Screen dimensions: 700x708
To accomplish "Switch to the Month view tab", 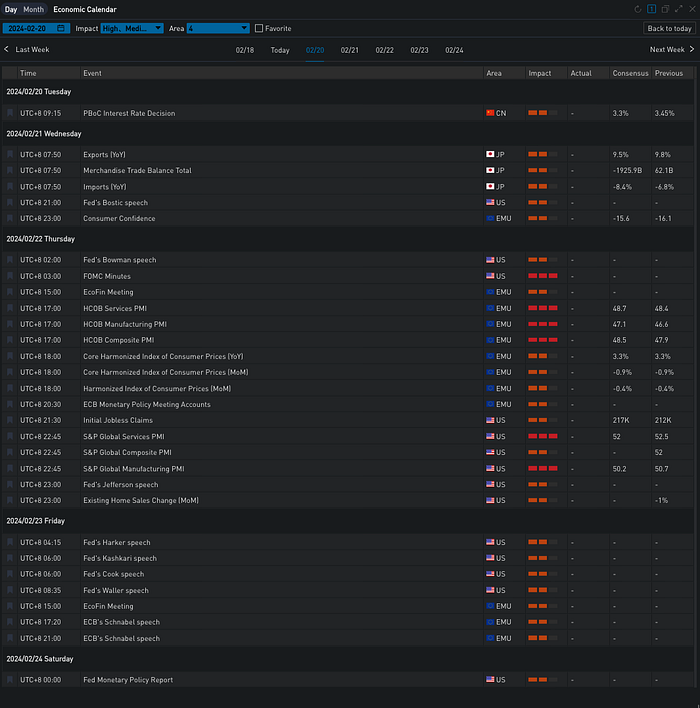I will click(x=33, y=9).
